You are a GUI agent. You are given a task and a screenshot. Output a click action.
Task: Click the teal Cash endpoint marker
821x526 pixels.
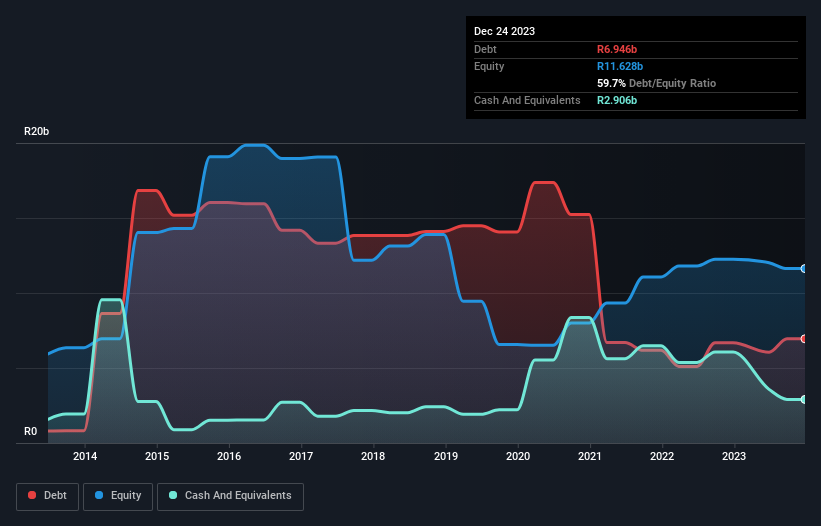click(804, 399)
